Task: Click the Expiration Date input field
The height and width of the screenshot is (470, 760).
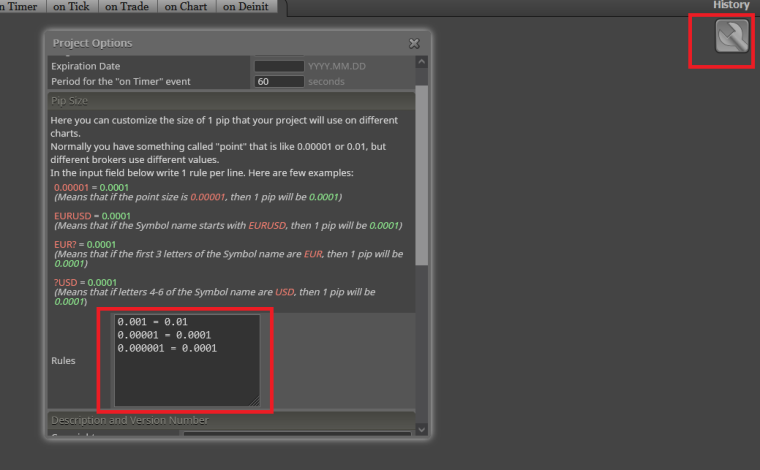Action: (x=279, y=66)
